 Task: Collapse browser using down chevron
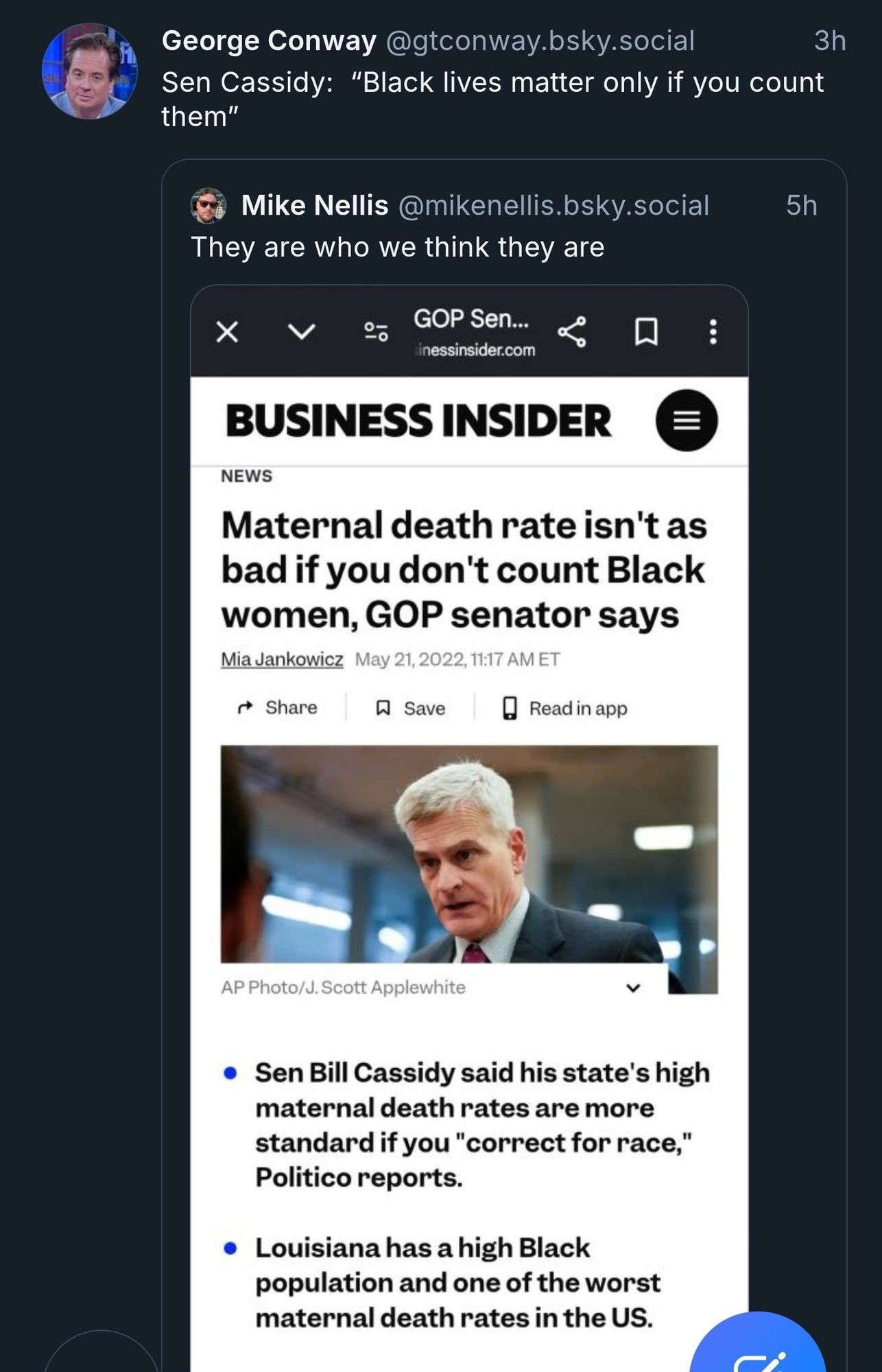[x=301, y=332]
